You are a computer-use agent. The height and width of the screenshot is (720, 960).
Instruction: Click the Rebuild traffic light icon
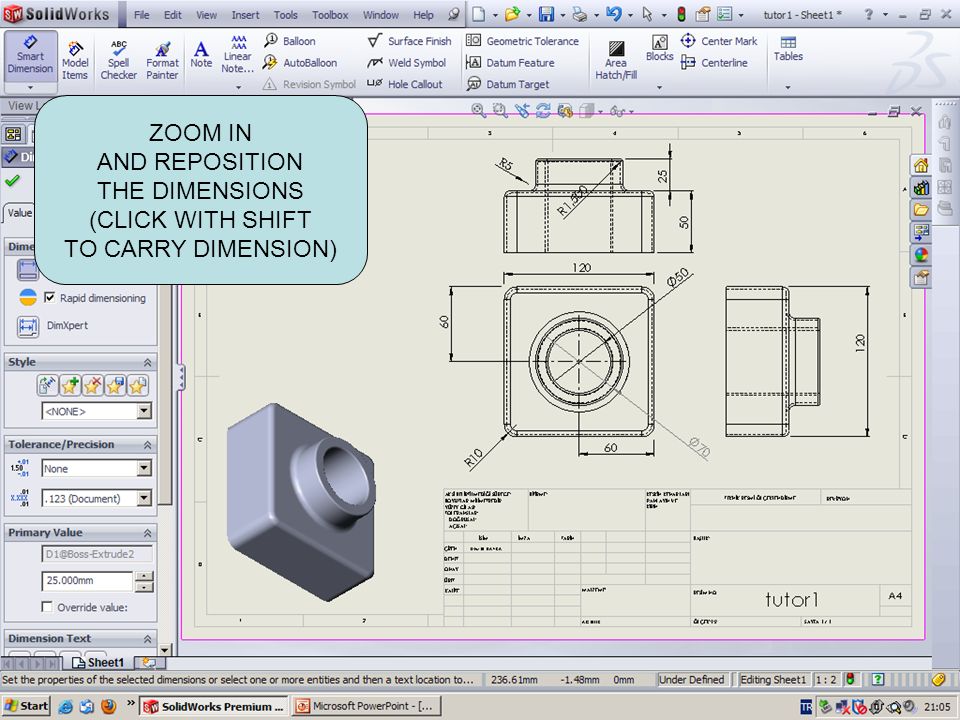point(681,14)
